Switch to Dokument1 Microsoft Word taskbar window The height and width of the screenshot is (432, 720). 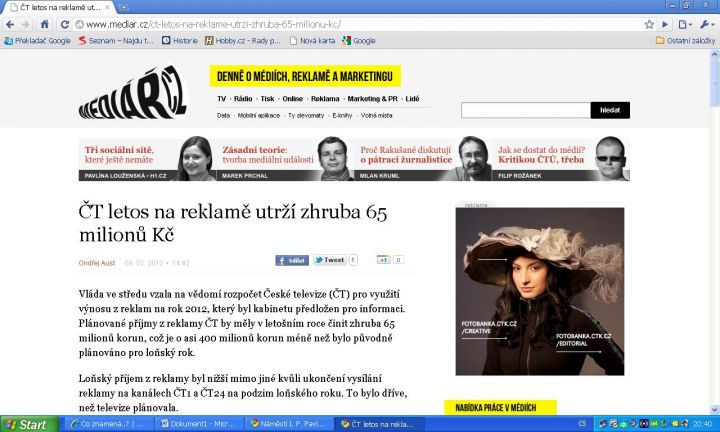[x=198, y=424]
